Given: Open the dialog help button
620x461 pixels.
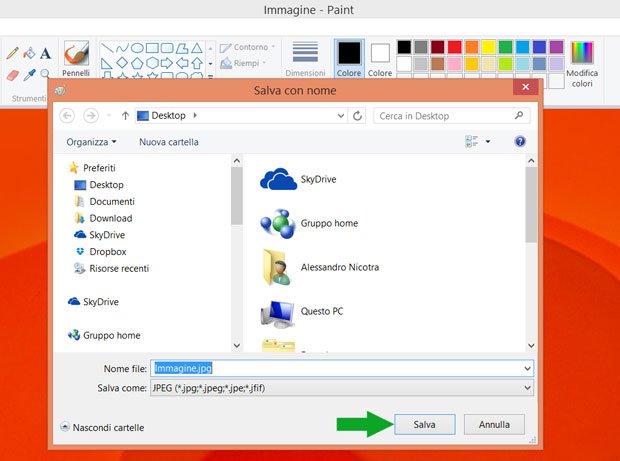Looking at the screenshot, I should [x=520, y=141].
